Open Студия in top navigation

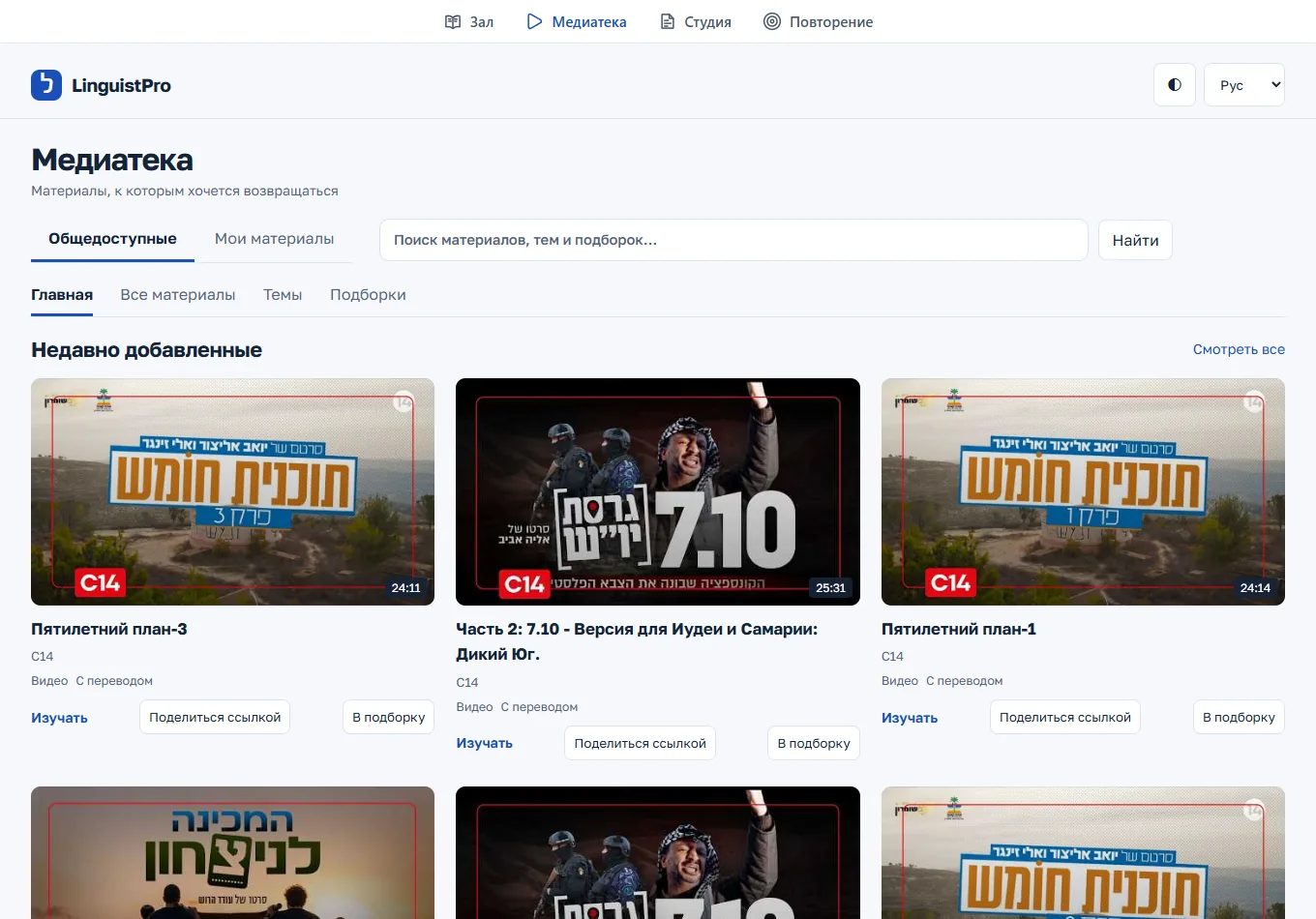[x=696, y=21]
